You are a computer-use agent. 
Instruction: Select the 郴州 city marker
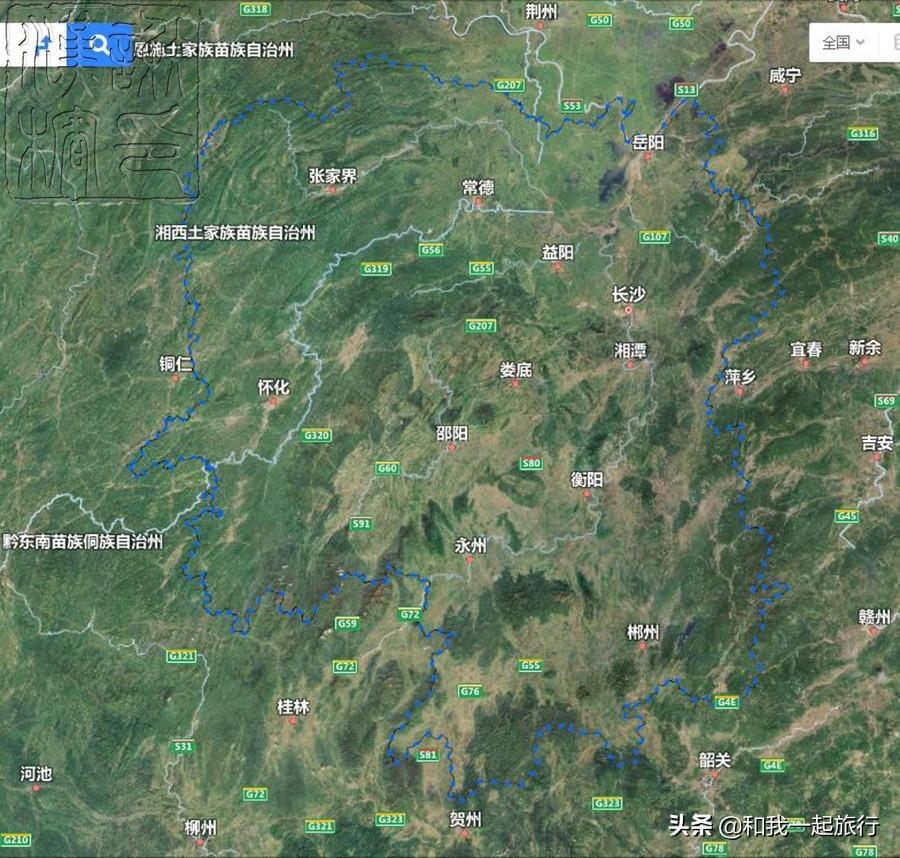click(x=642, y=646)
